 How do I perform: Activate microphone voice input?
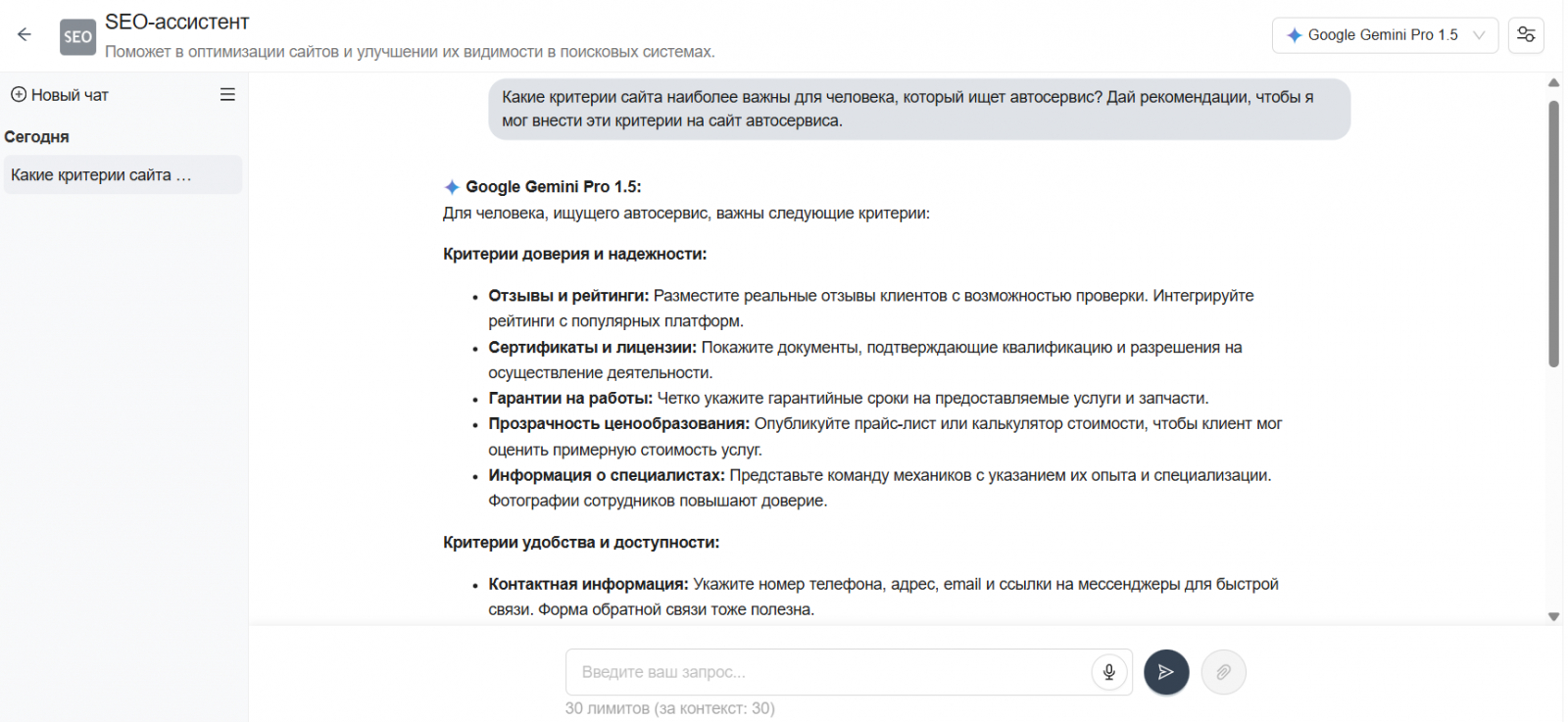coord(1108,672)
